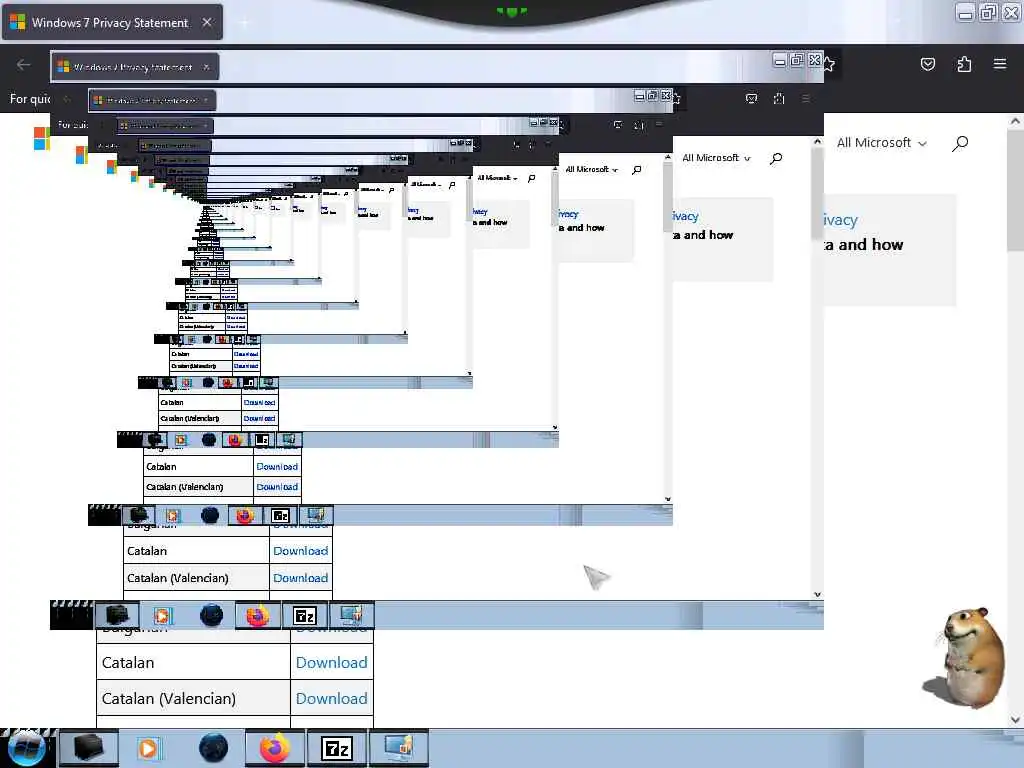Go back using the outermost browser back arrow

tap(24, 64)
